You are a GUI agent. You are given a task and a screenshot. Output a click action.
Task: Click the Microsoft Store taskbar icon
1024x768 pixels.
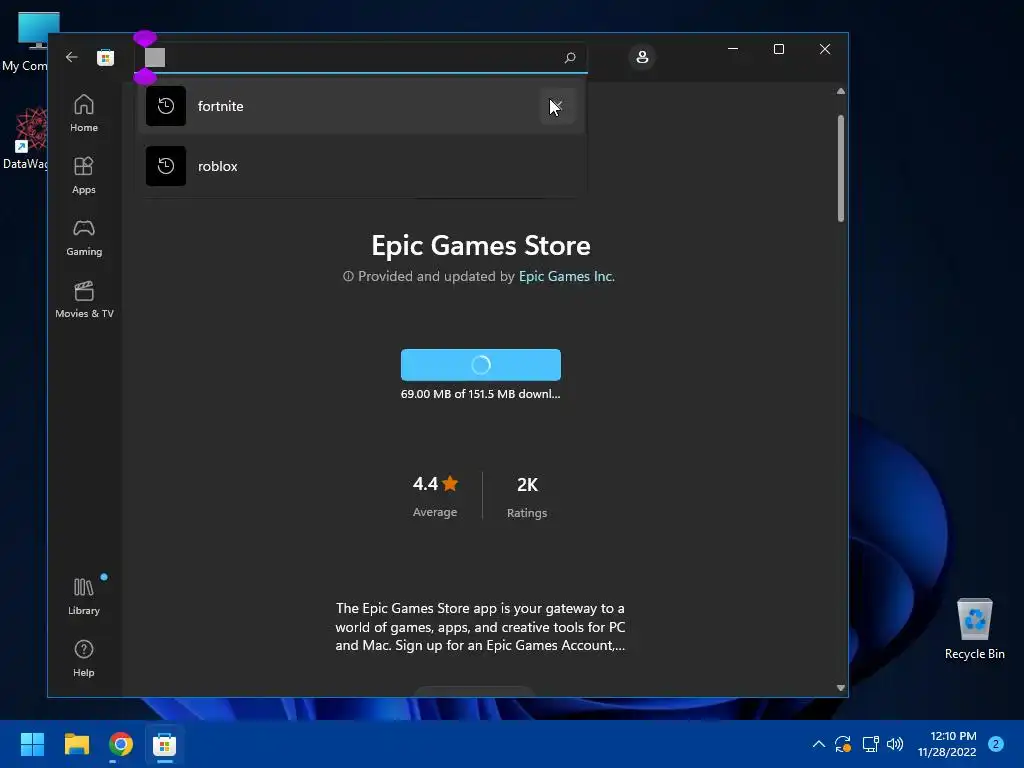(165, 744)
